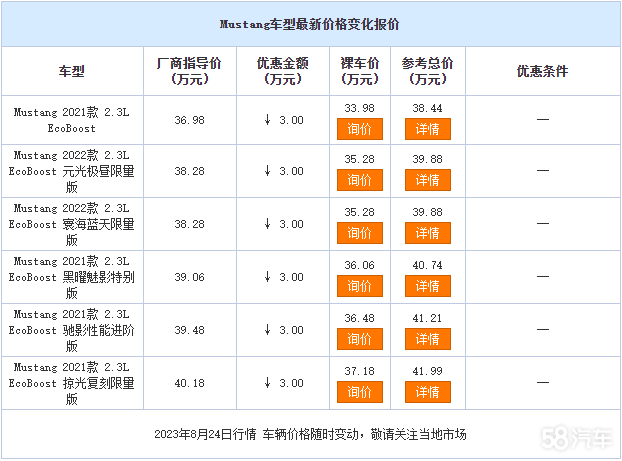Open 详情 under total 41.99
The height and width of the screenshot is (461, 622).
pos(428,392)
